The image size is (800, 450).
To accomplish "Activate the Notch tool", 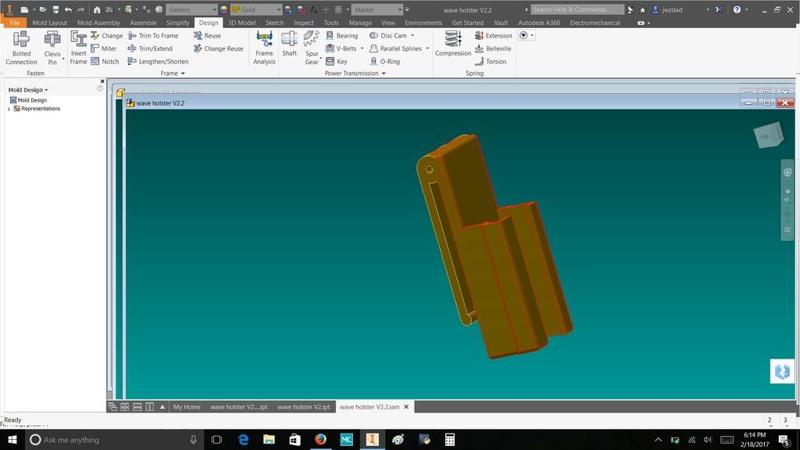I will [x=105, y=61].
